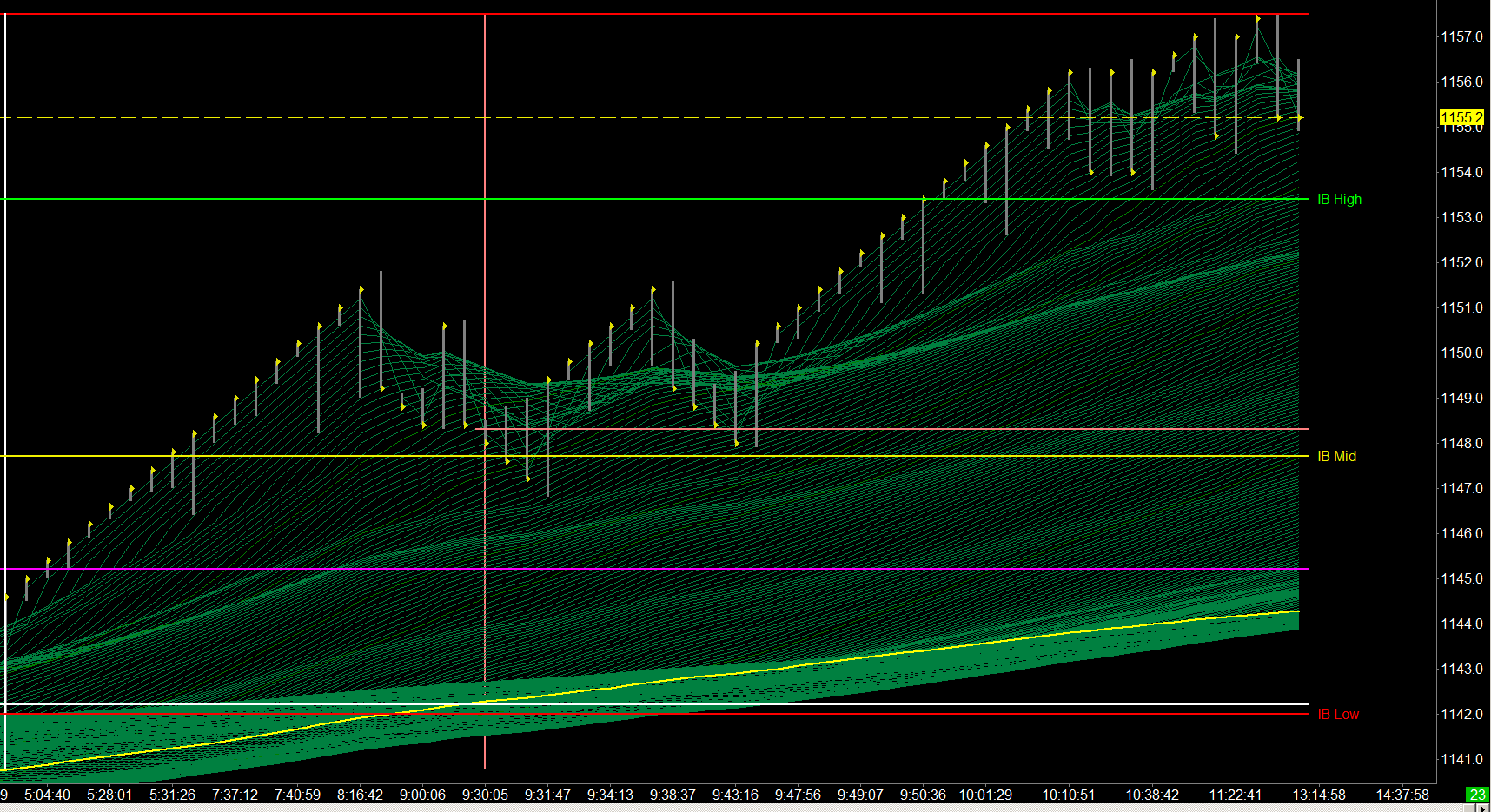Click the 9:47:56 time axis label
Screen dimensions: 1491x812
pyautogui.click(x=798, y=795)
